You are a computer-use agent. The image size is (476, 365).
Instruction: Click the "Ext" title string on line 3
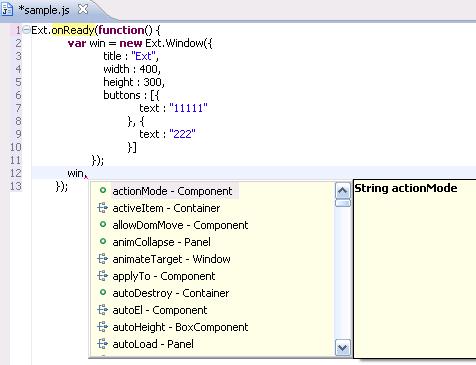[143, 56]
